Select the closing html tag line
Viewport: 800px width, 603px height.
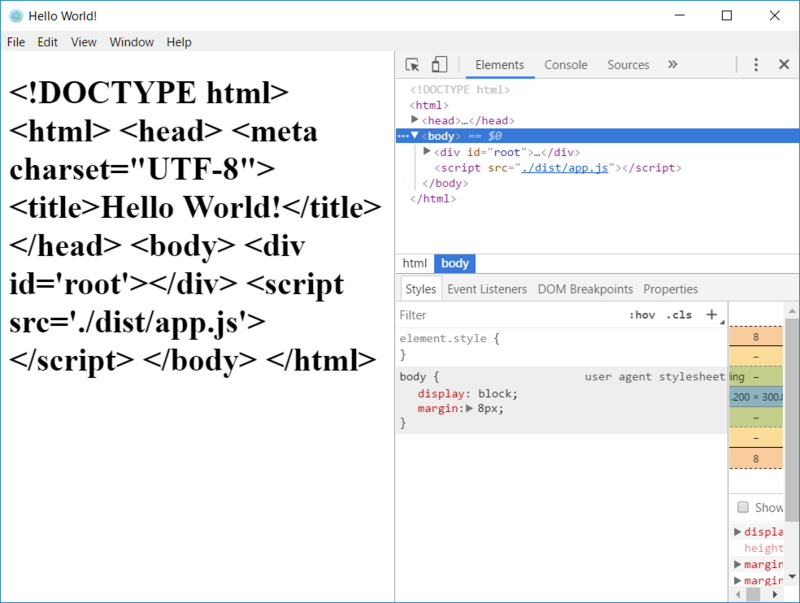click(x=433, y=198)
